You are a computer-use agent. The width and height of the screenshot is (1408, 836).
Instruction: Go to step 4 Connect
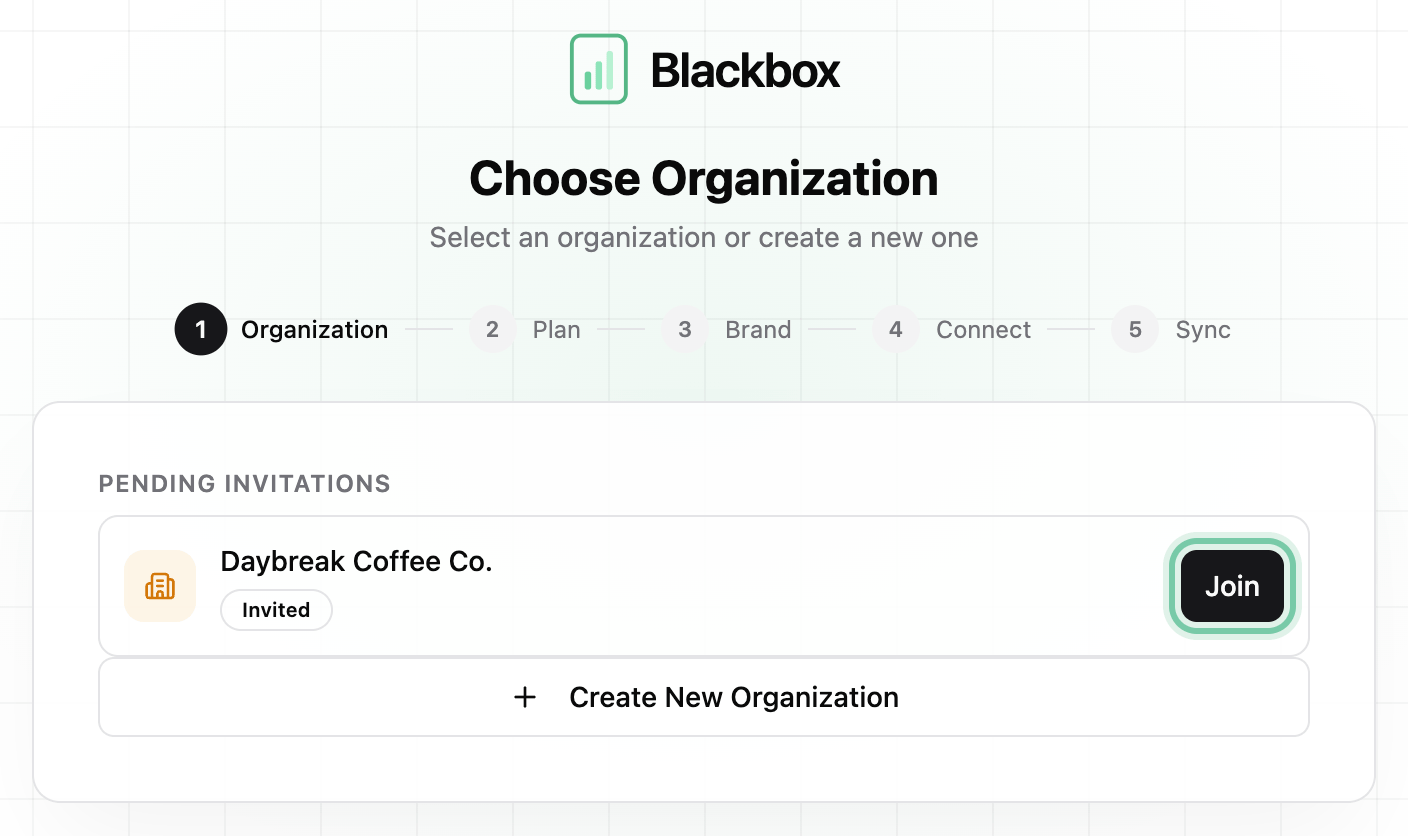coord(951,330)
